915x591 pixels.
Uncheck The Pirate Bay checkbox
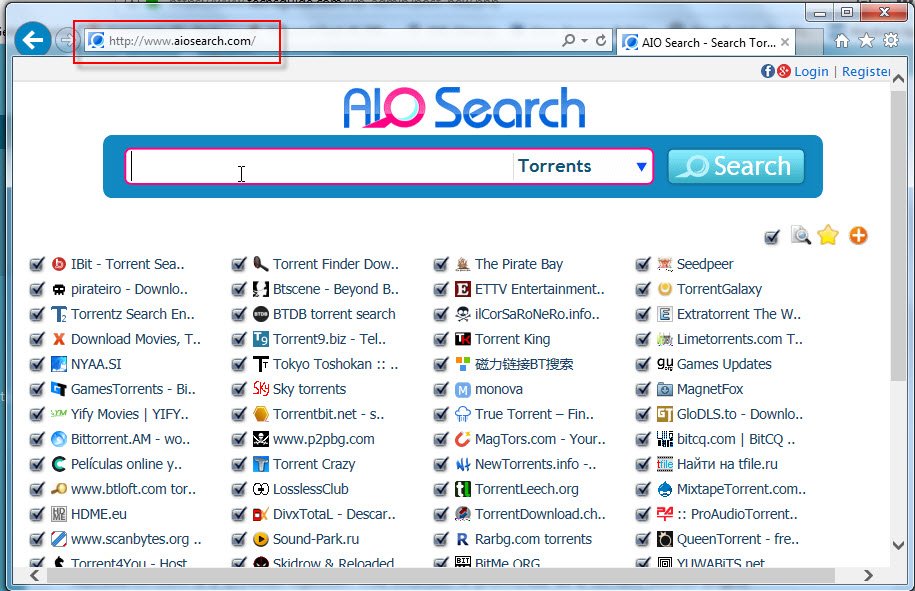[x=441, y=264]
